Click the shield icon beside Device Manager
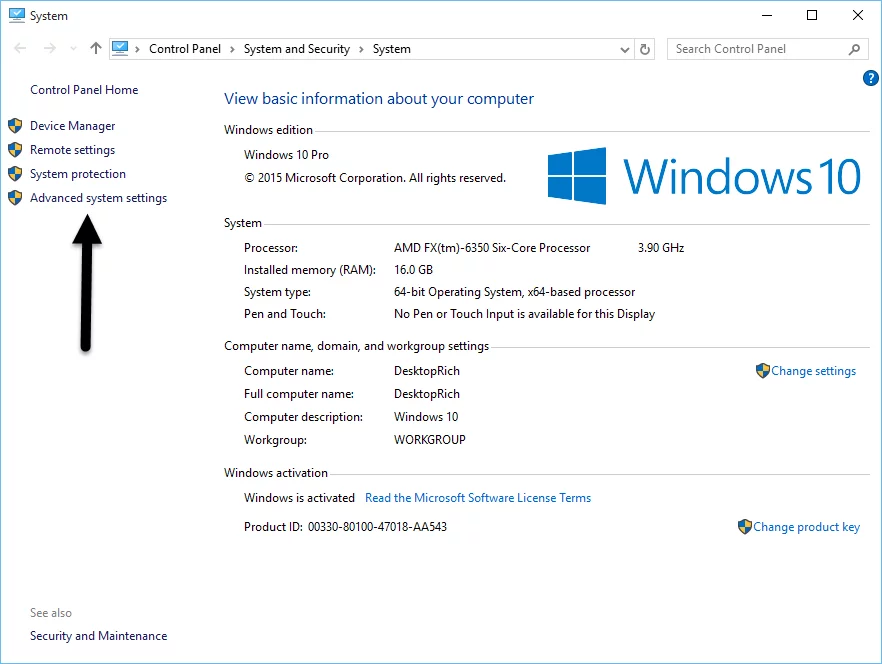Image resolution: width=882 pixels, height=664 pixels. pos(14,126)
